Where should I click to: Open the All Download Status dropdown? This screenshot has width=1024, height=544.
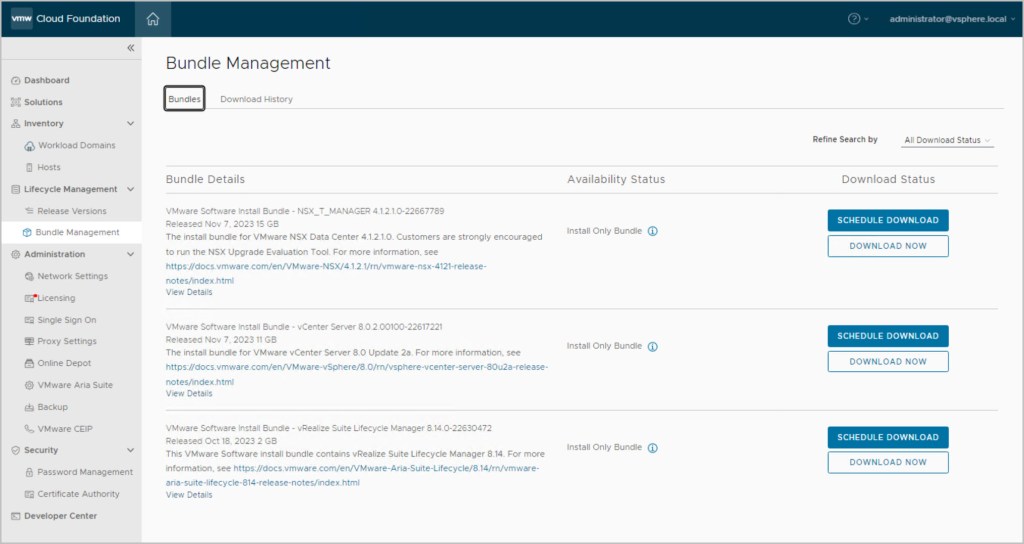pyautogui.click(x=947, y=141)
